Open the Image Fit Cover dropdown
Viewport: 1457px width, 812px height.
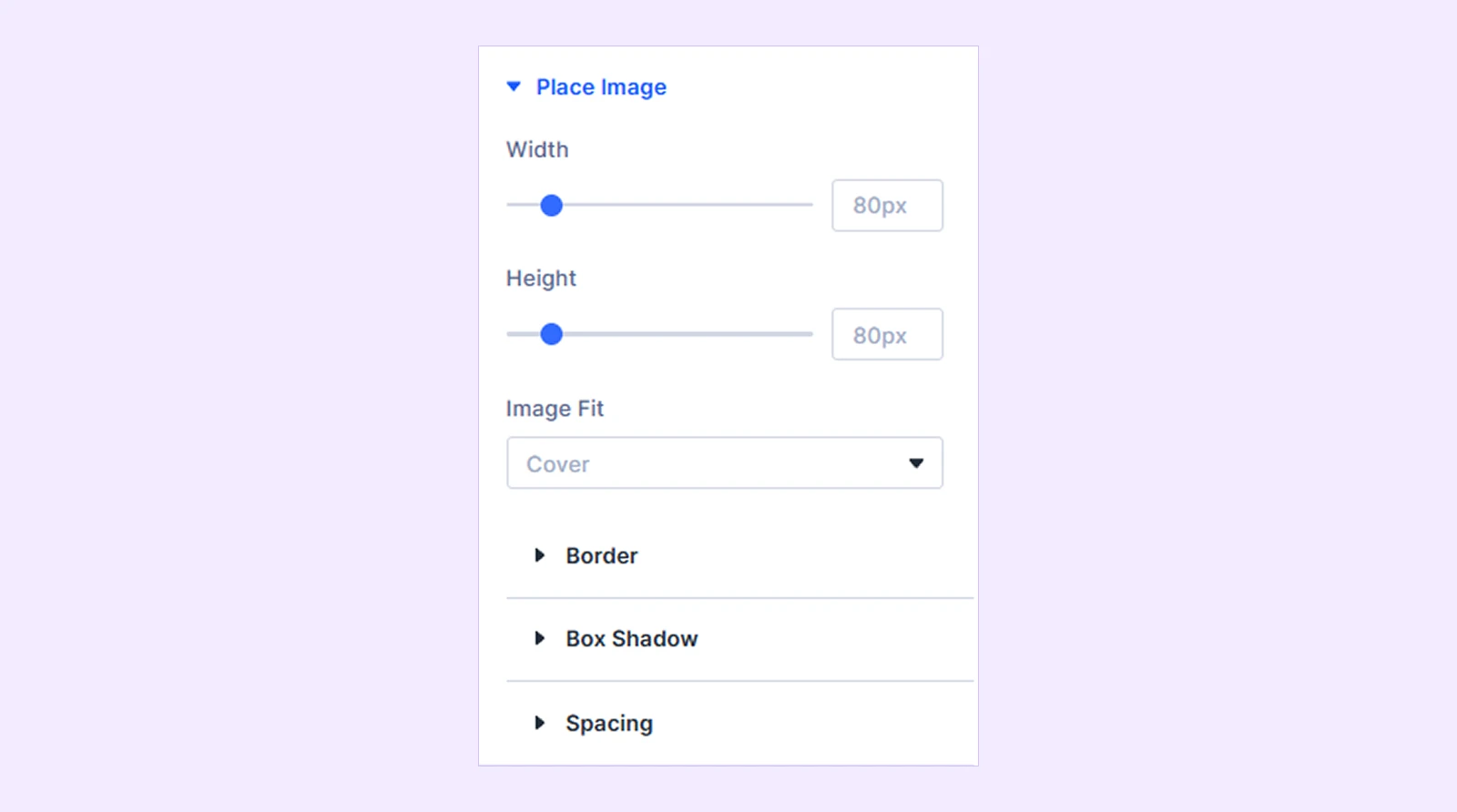point(725,463)
